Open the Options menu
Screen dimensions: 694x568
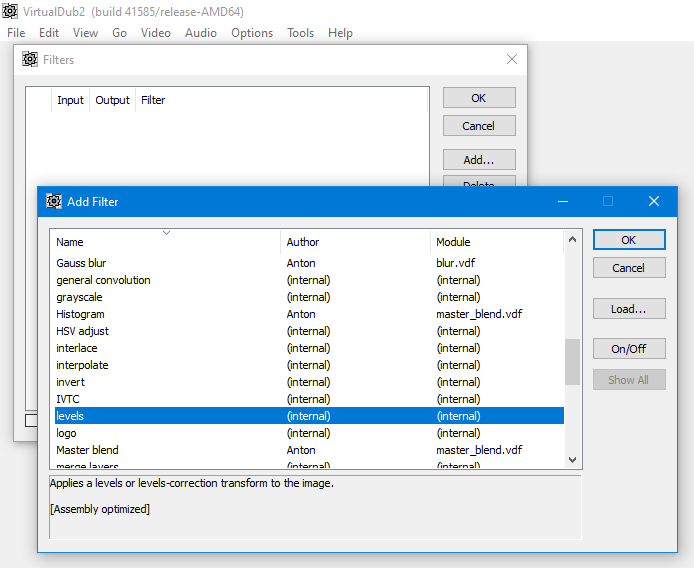click(x=252, y=33)
